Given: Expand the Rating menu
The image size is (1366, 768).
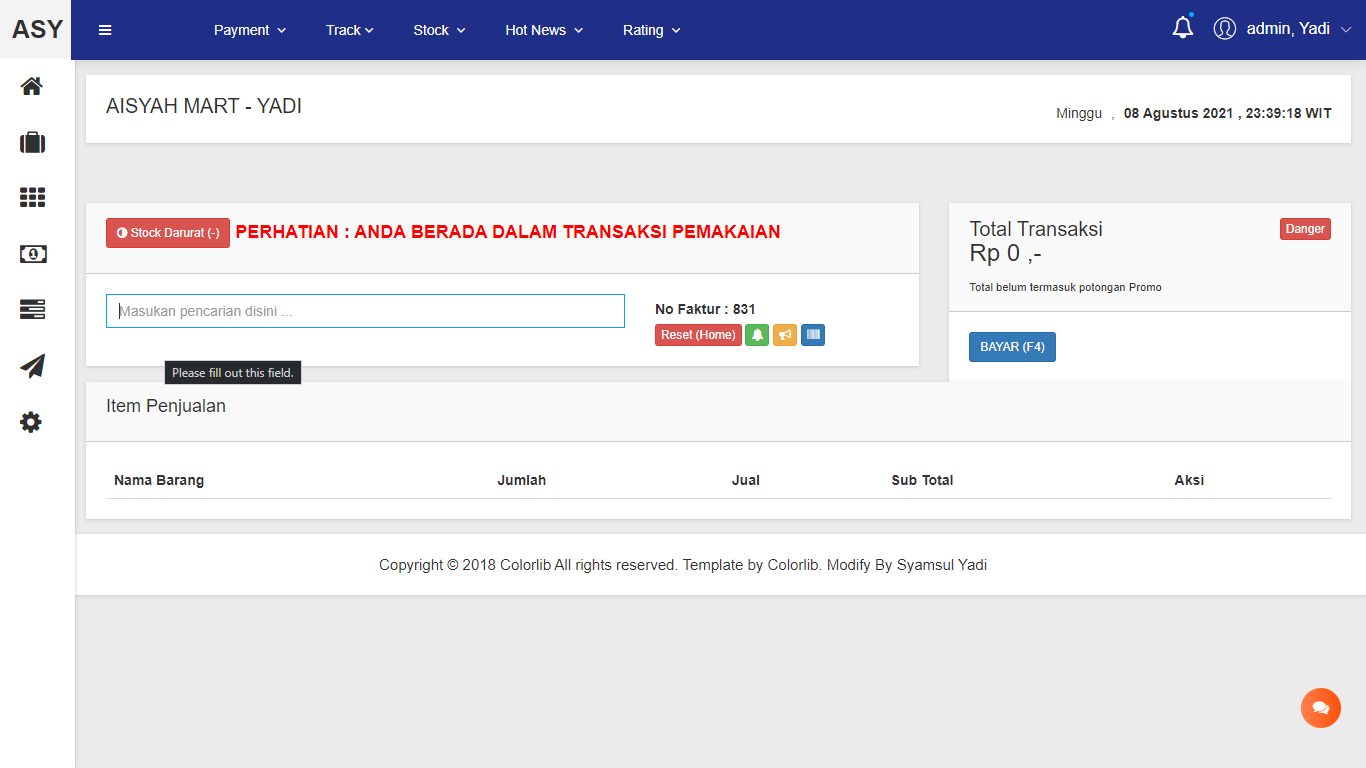Looking at the screenshot, I should click(x=651, y=30).
